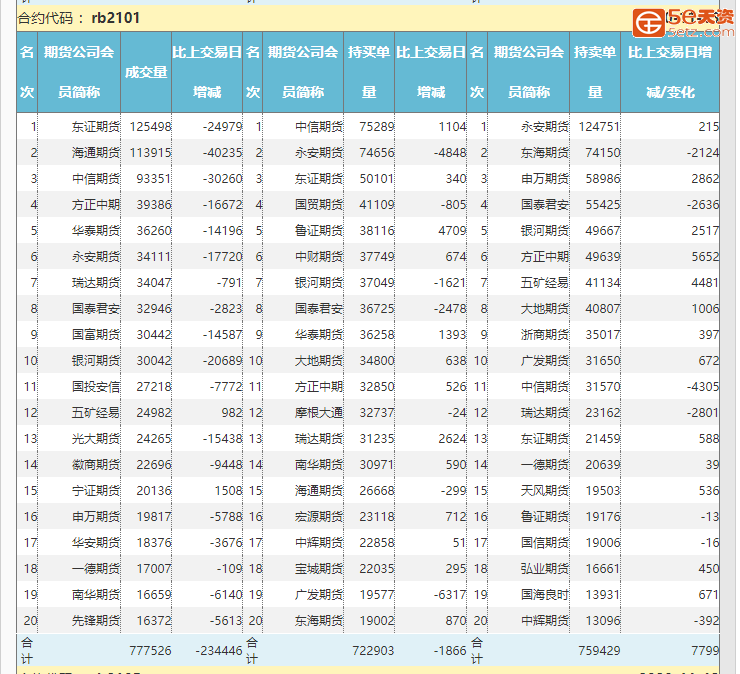Select long change -2478 for 国泰君安
Viewport: 740px width, 674px height.
tap(450, 308)
